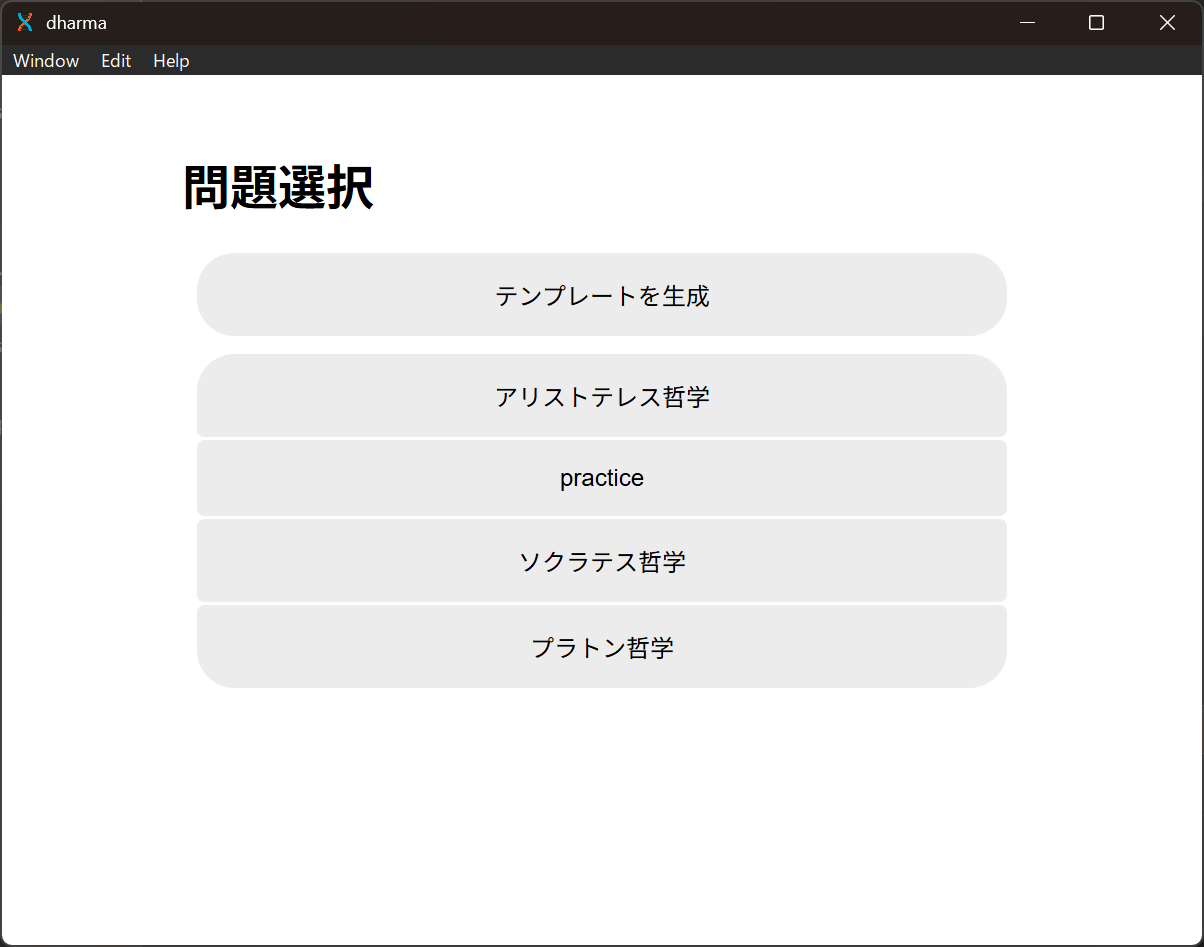
Task: Choose the only English-named question set
Action: coord(601,478)
